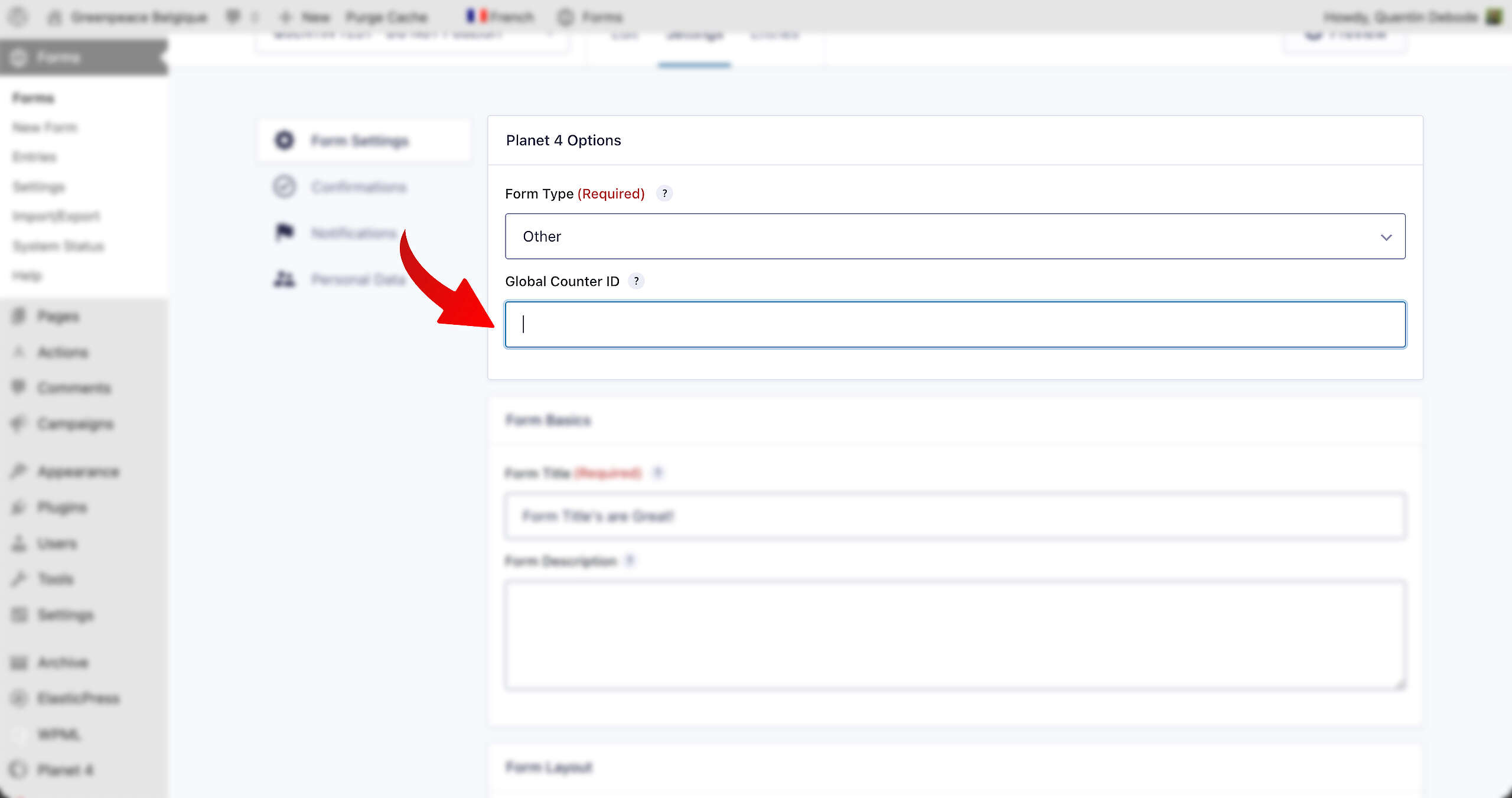1512x798 pixels.
Task: Click the Planet 4 Options panel heading
Action: click(x=563, y=141)
